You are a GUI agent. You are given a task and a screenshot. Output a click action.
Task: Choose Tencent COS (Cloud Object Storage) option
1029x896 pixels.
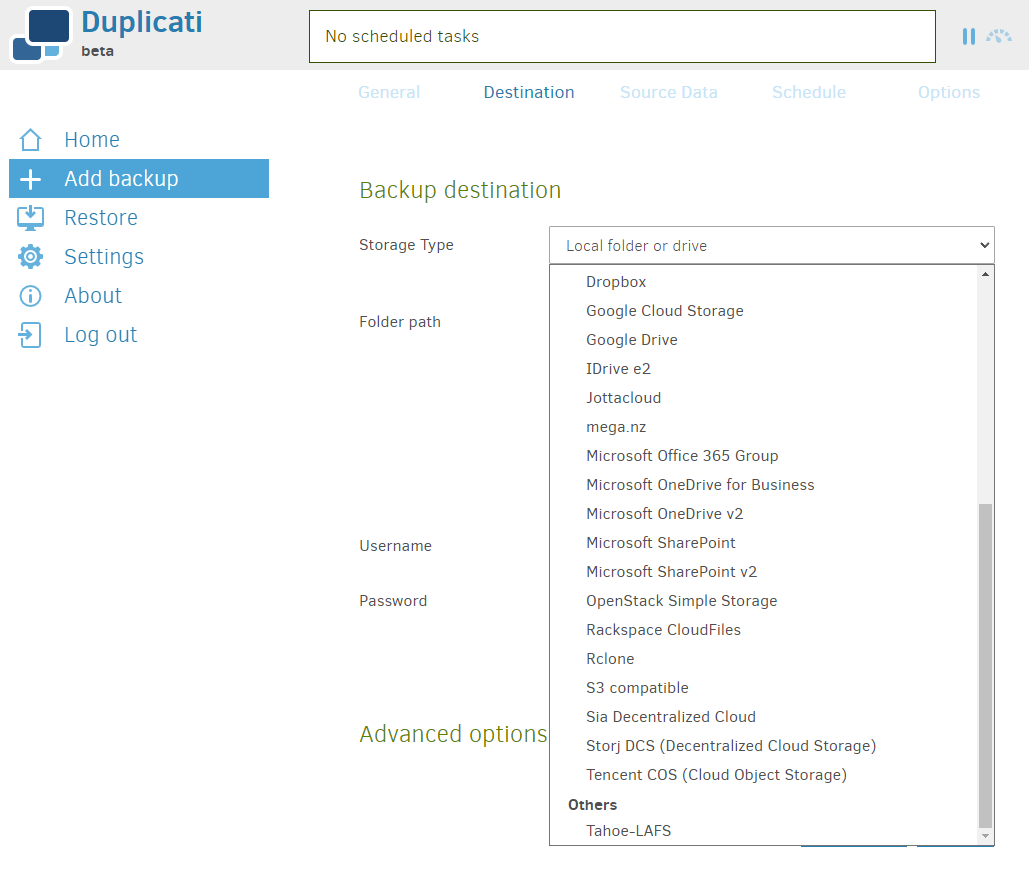pos(763,775)
